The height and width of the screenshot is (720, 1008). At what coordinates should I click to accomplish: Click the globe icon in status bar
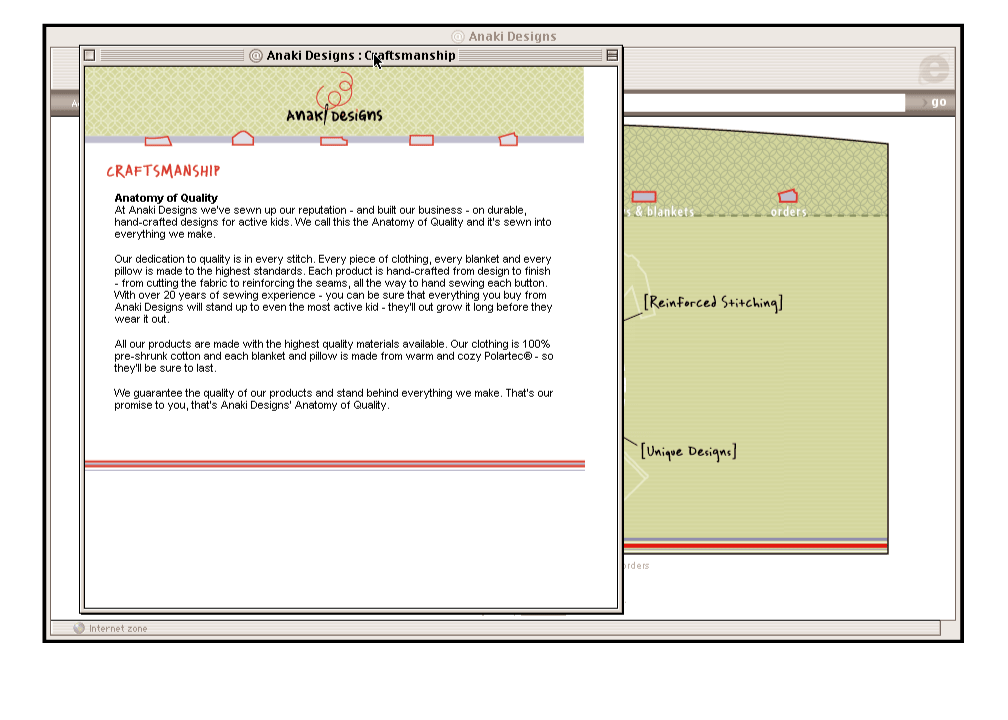pos(79,628)
